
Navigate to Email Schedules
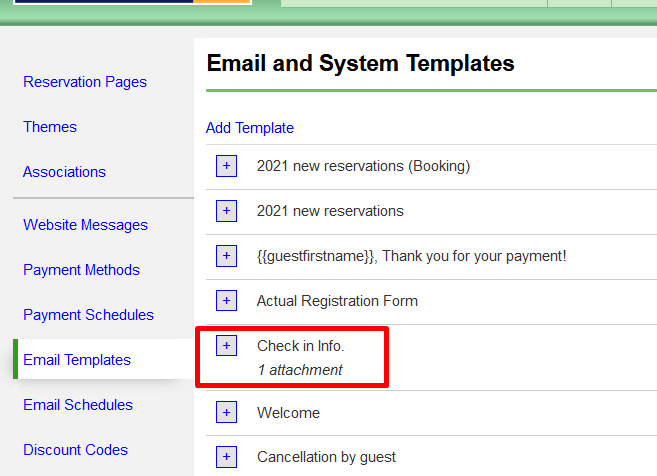(x=78, y=405)
